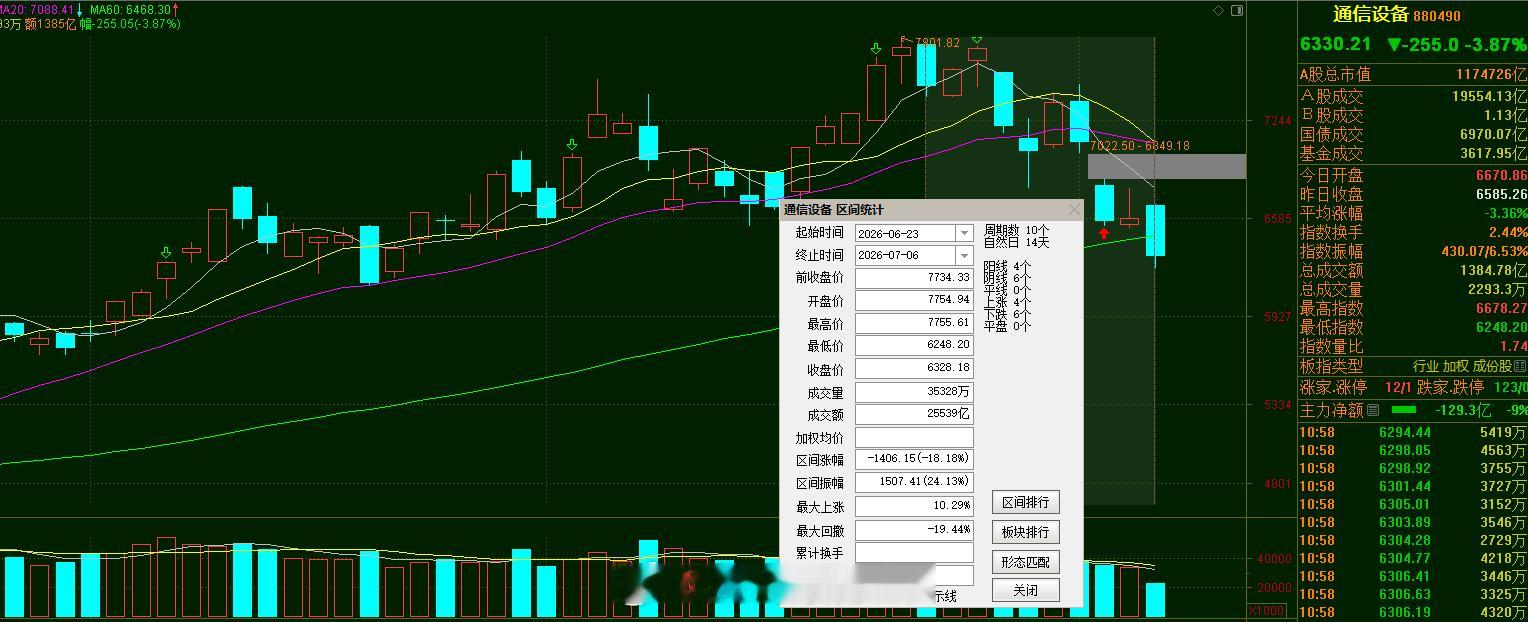Viewport: 1528px width, 622px height.
Task: Click the 最低指数 value 6248.20
Action: coord(1501,327)
